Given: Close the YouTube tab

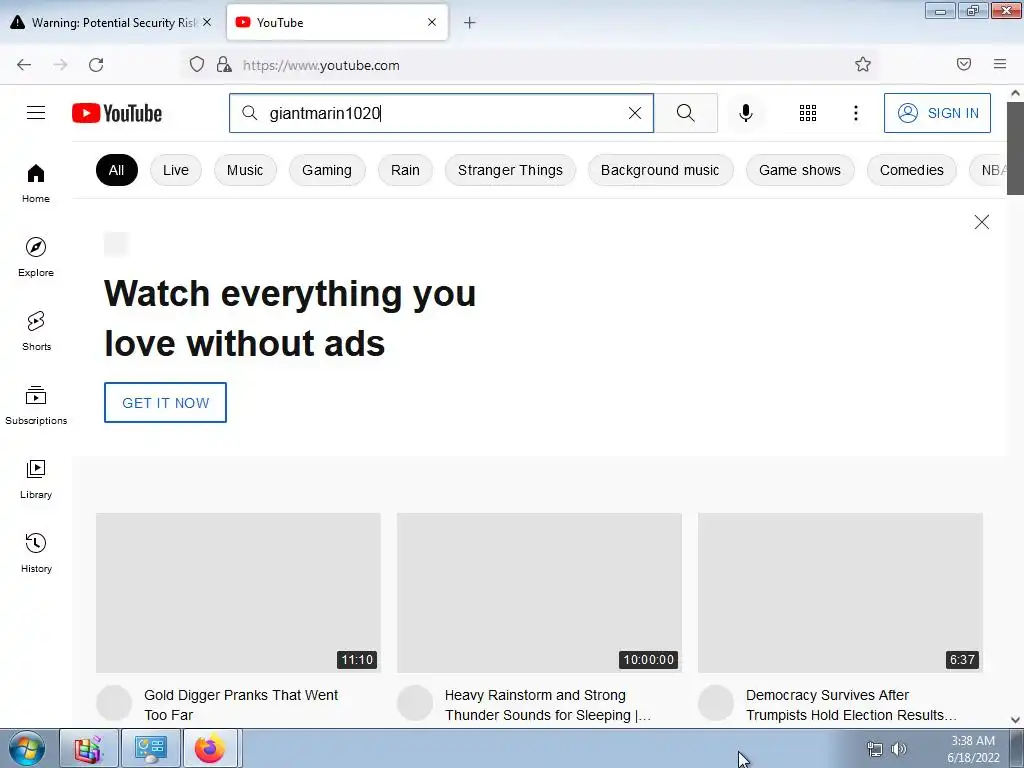Looking at the screenshot, I should 432,22.
